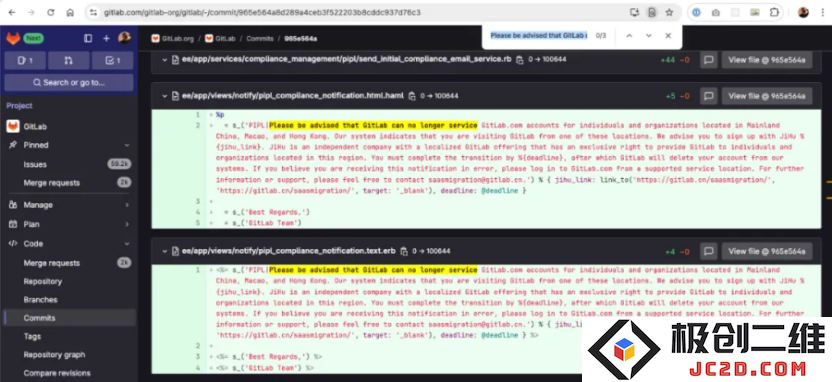
Task: Open the Chrome profile avatar
Action: pos(803,12)
